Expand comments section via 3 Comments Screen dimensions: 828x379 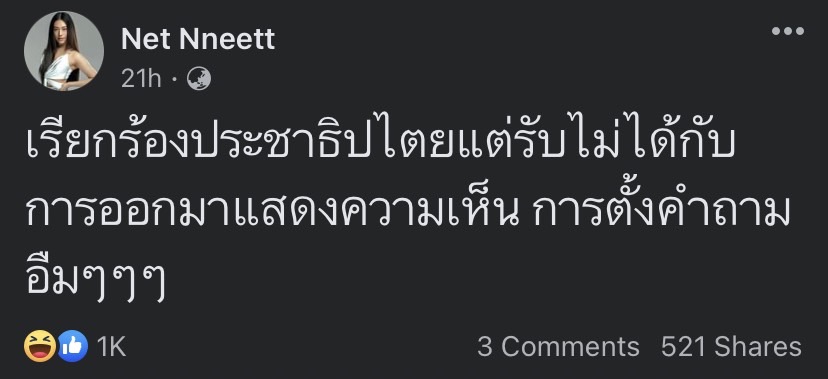pyautogui.click(x=558, y=347)
